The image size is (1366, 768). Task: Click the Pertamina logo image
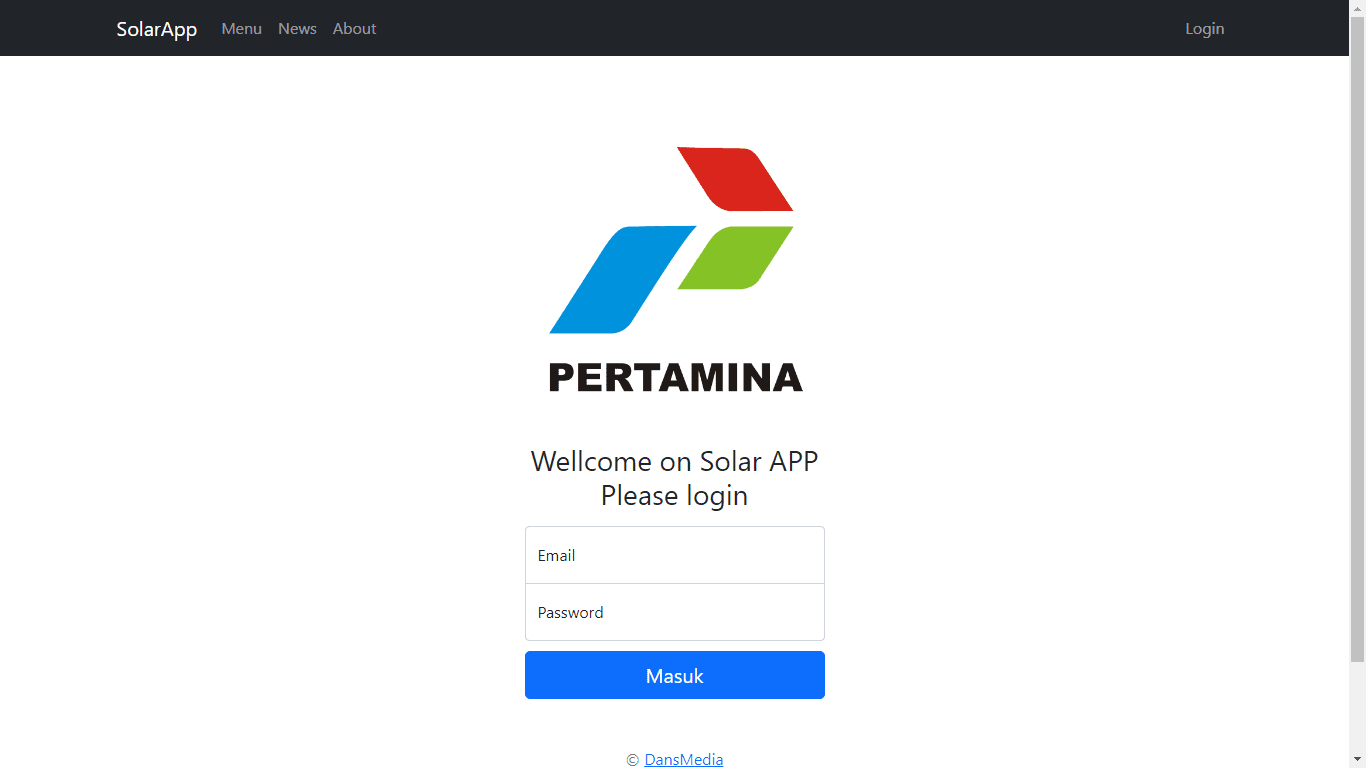675,269
